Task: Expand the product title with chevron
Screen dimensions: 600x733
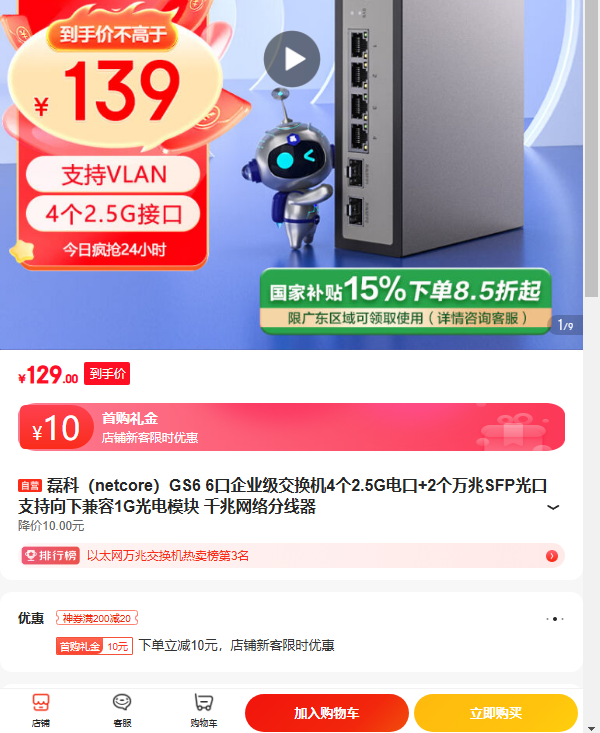Action: pos(553,507)
